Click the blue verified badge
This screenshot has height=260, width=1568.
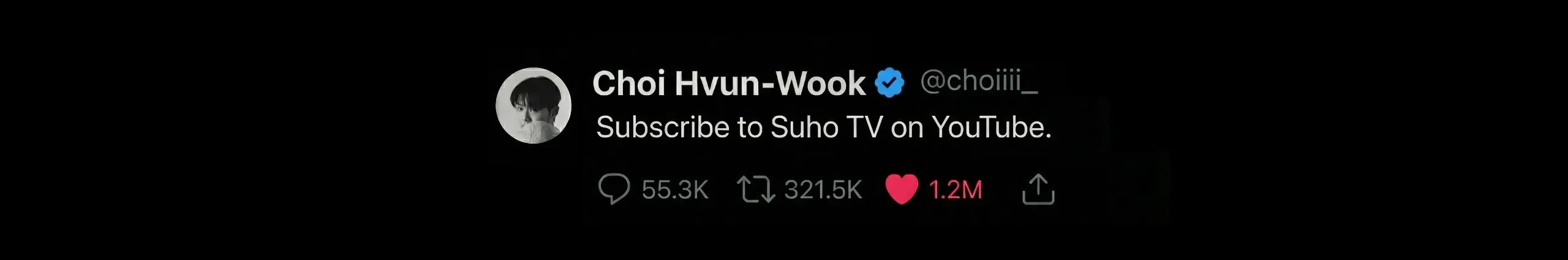point(890,83)
